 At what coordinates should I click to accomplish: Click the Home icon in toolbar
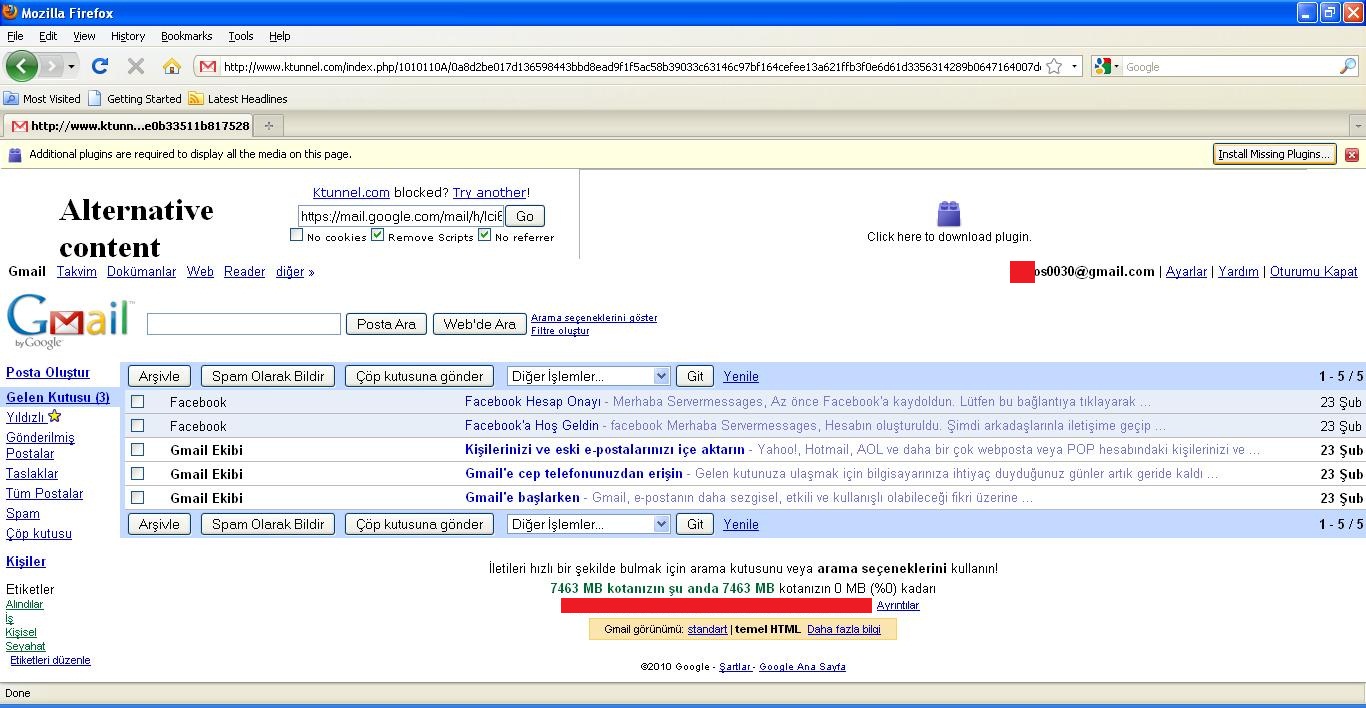pos(172,67)
